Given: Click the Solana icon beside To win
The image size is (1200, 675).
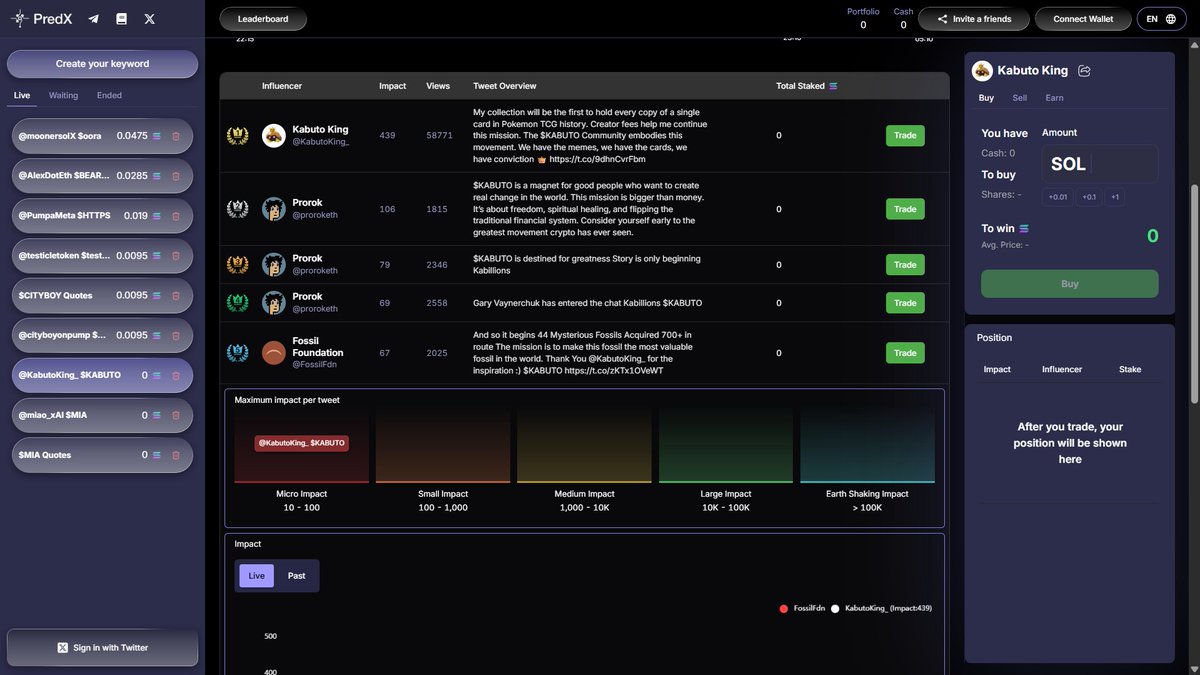Looking at the screenshot, I should click(1024, 229).
